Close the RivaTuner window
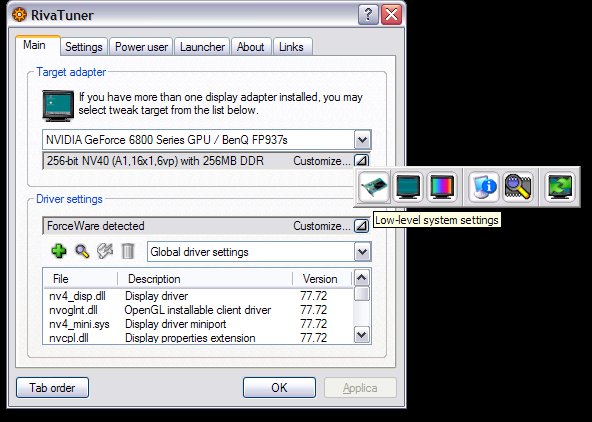 [x=392, y=15]
